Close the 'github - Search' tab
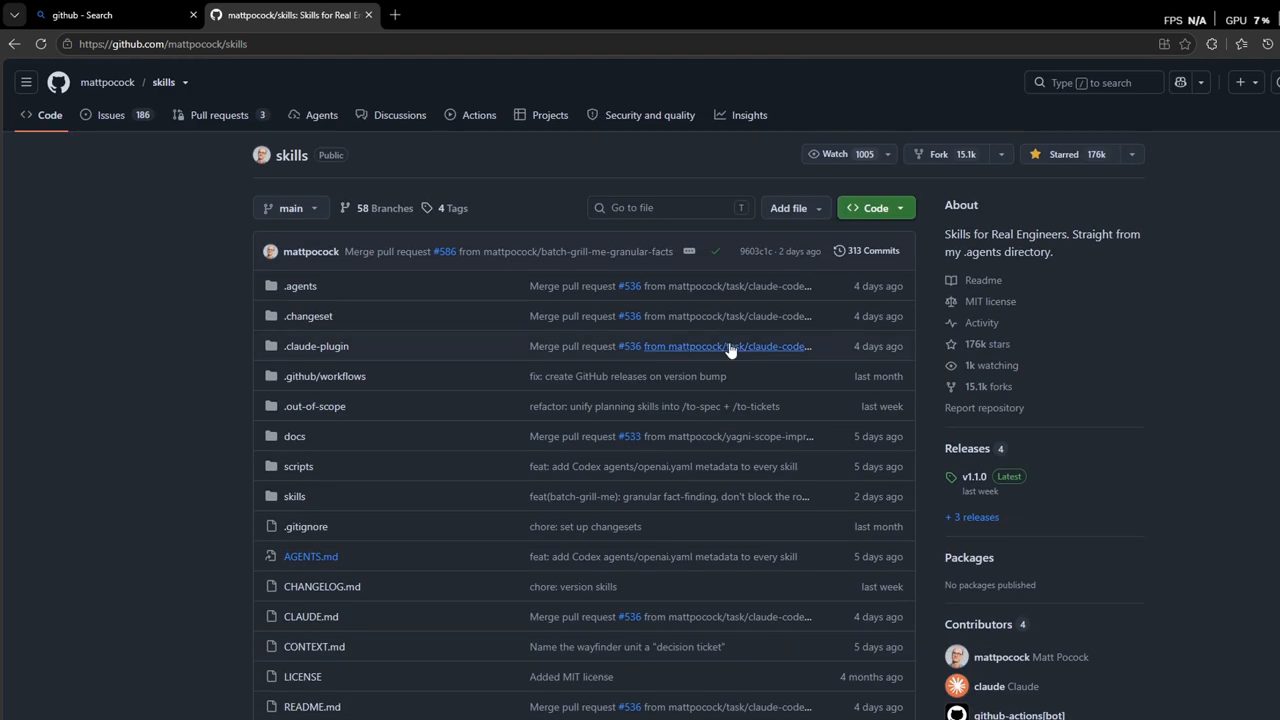 [193, 15]
